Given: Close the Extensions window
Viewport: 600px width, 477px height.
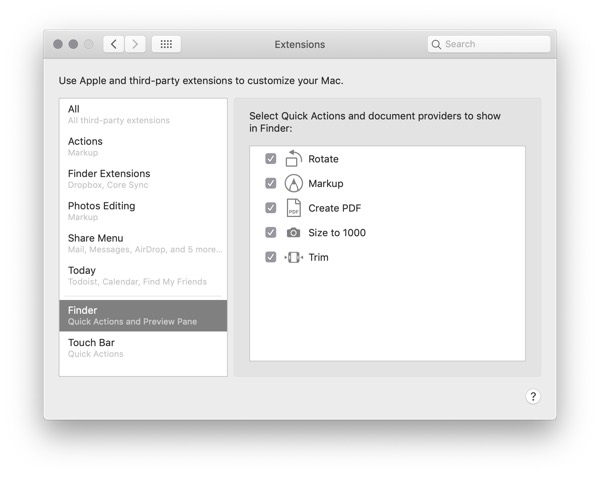Looking at the screenshot, I should coord(58,44).
